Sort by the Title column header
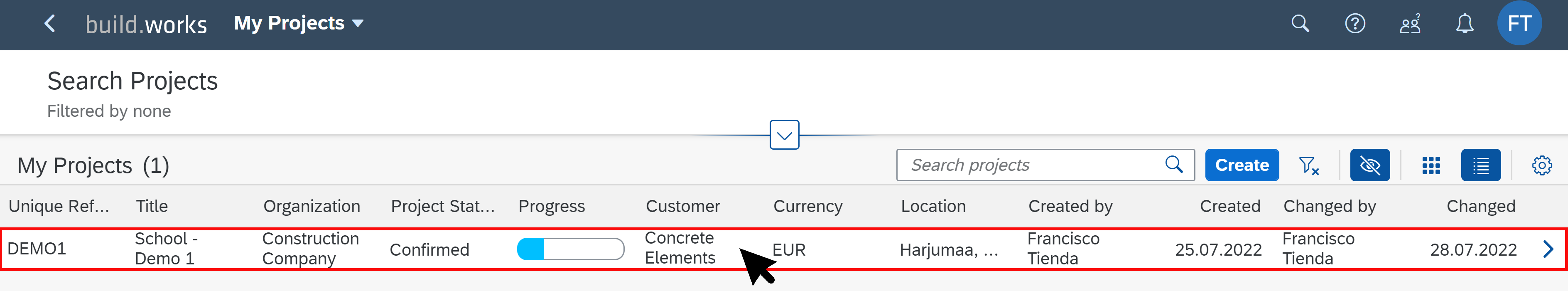The image size is (1568, 291). pyautogui.click(x=152, y=206)
